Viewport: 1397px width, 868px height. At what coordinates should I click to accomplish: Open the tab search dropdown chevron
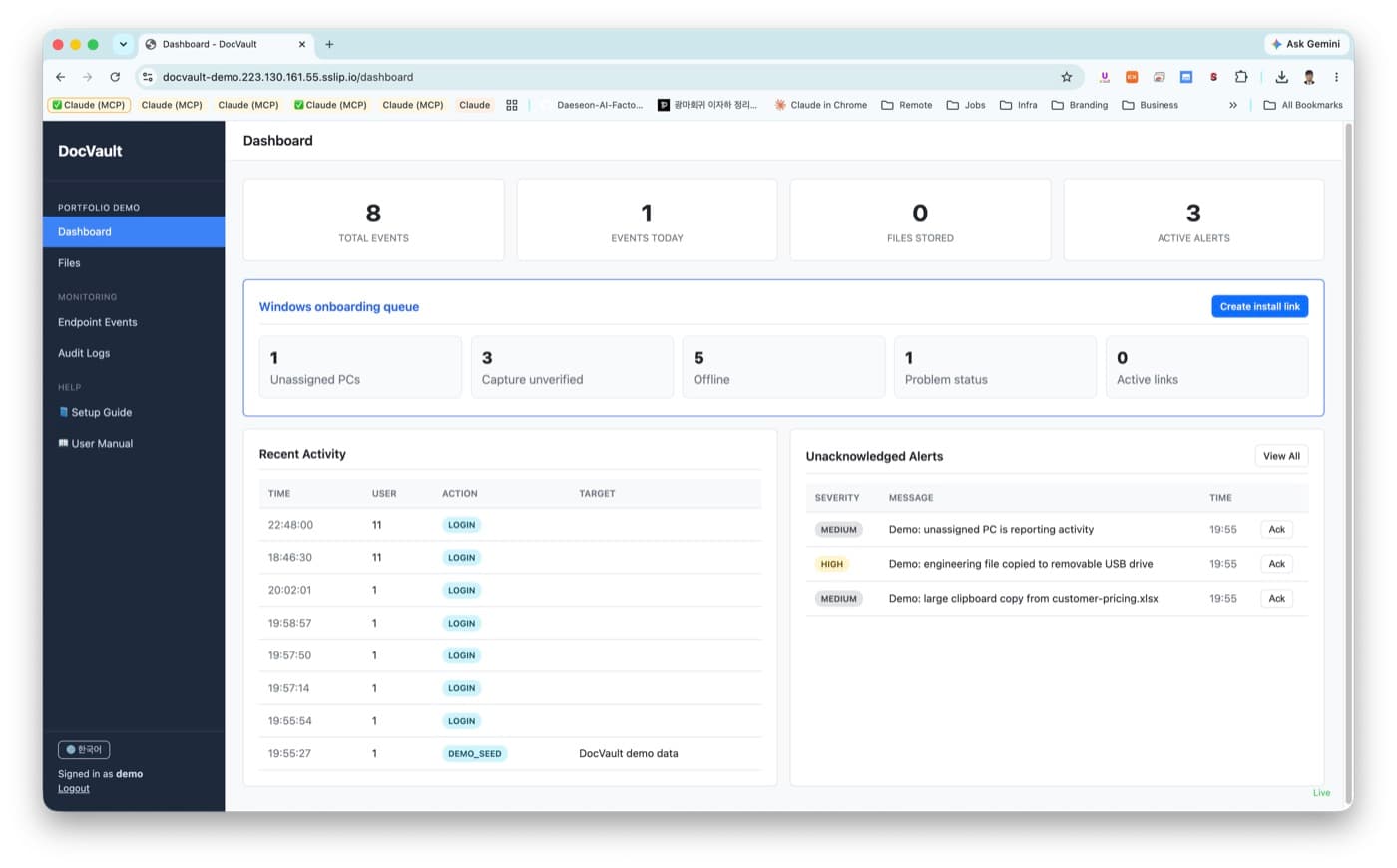tap(123, 44)
